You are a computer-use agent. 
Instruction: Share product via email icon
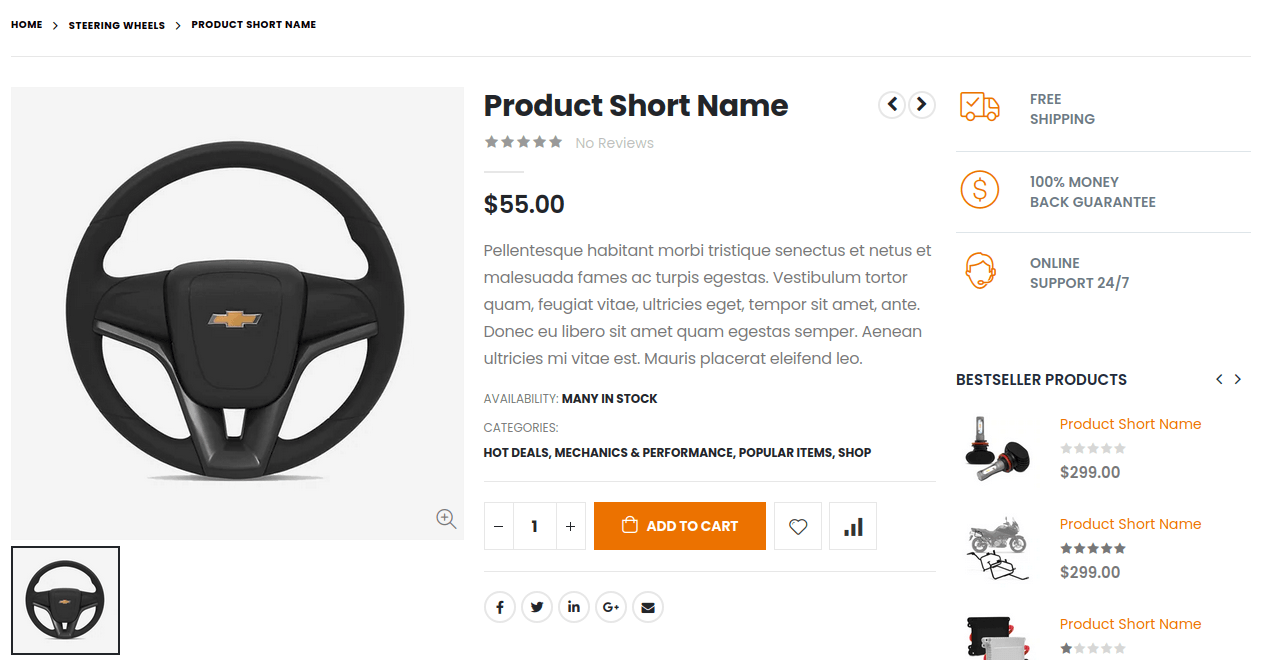(648, 607)
